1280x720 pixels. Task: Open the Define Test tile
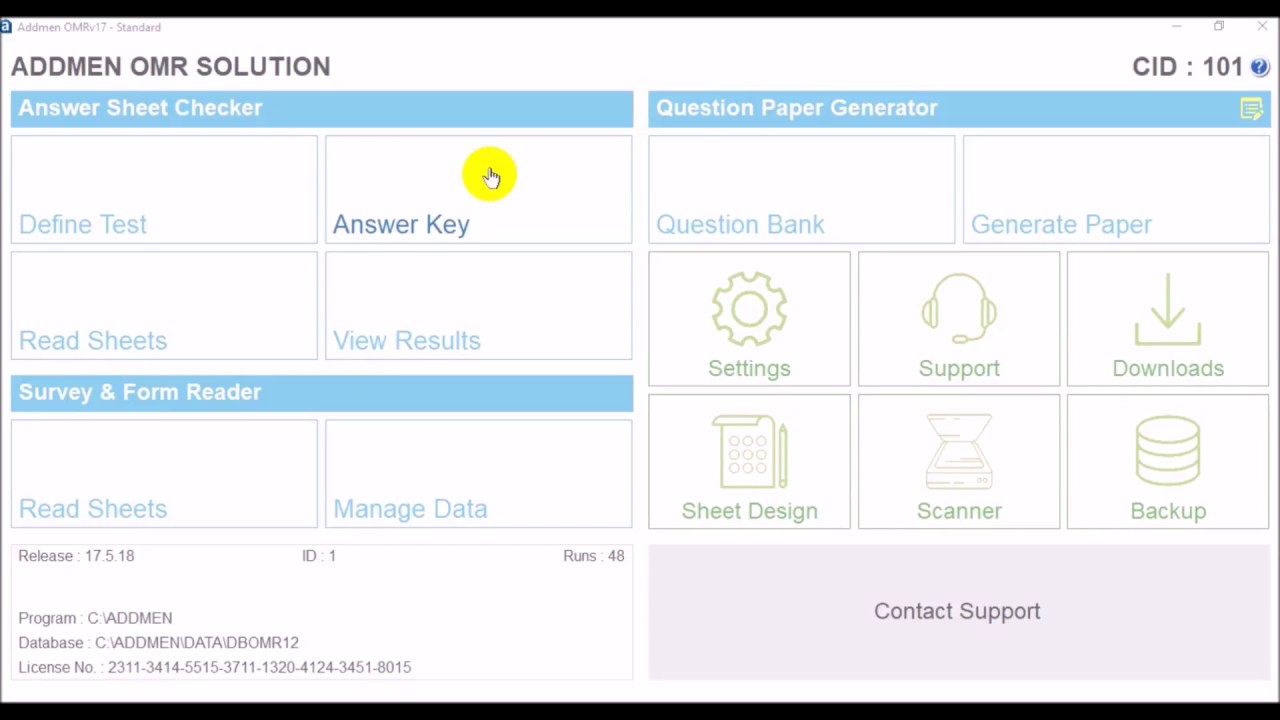coord(164,190)
